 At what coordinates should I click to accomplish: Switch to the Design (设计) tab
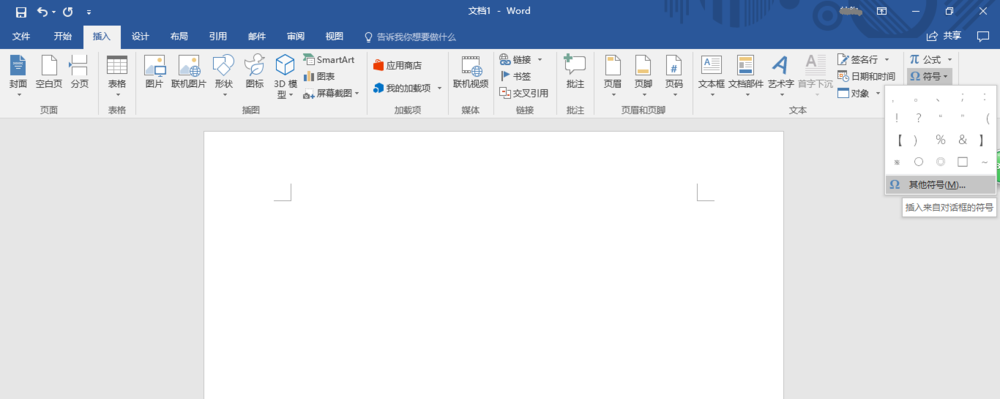140,36
